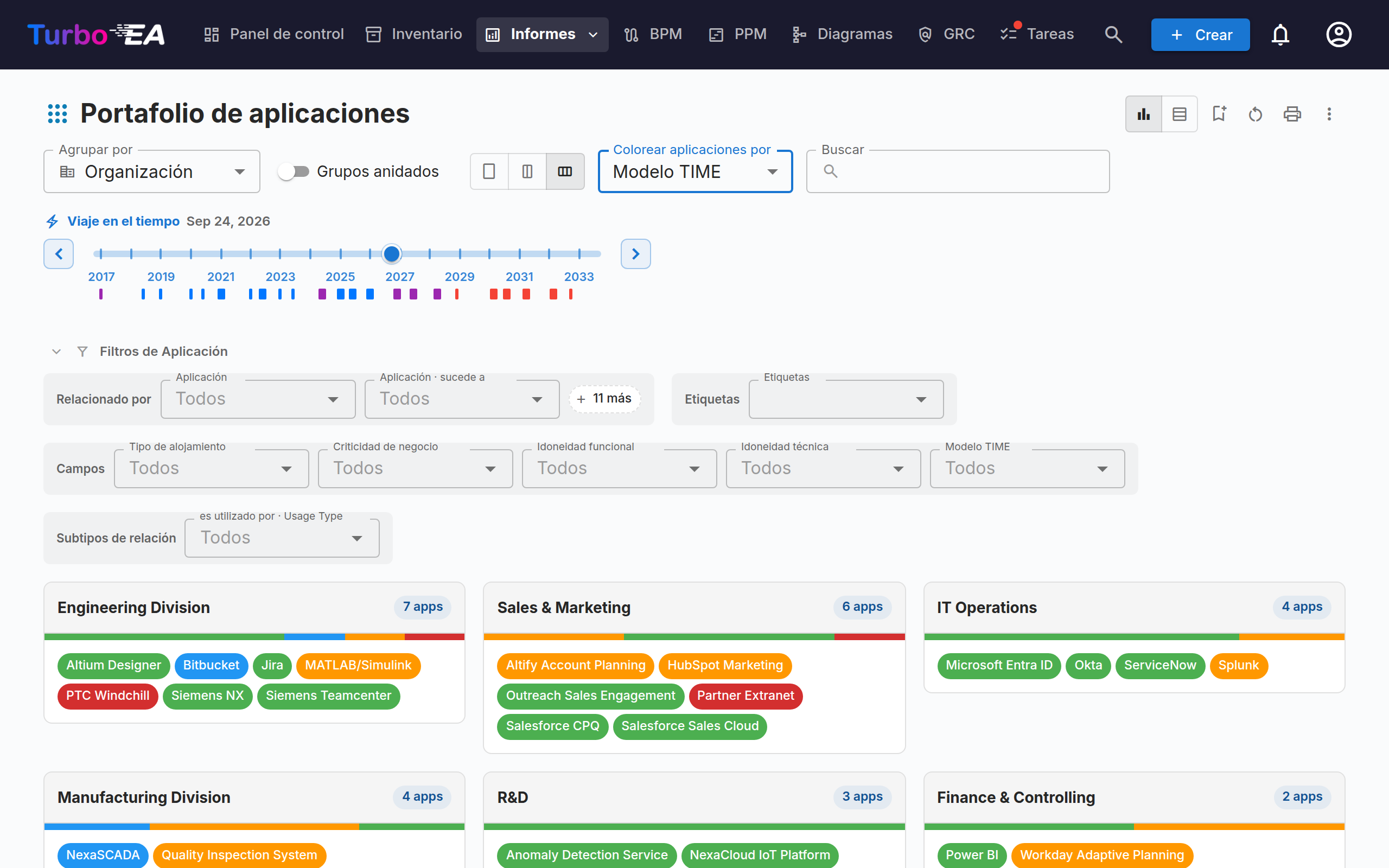Open Agrupar por Organización dropdown
This screenshot has height=868, width=1389.
coord(151,171)
